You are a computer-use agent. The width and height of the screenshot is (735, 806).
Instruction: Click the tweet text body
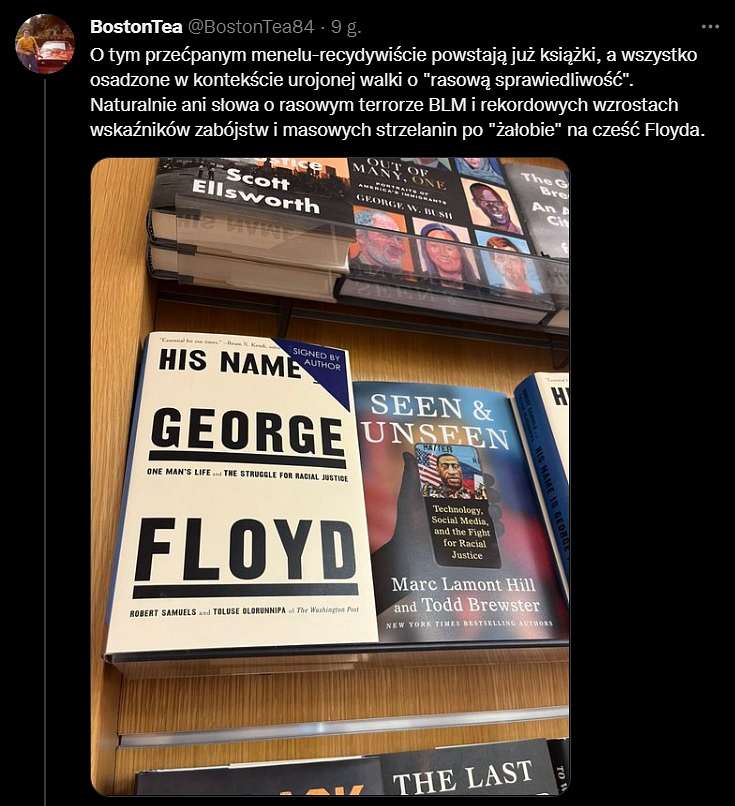click(397, 92)
